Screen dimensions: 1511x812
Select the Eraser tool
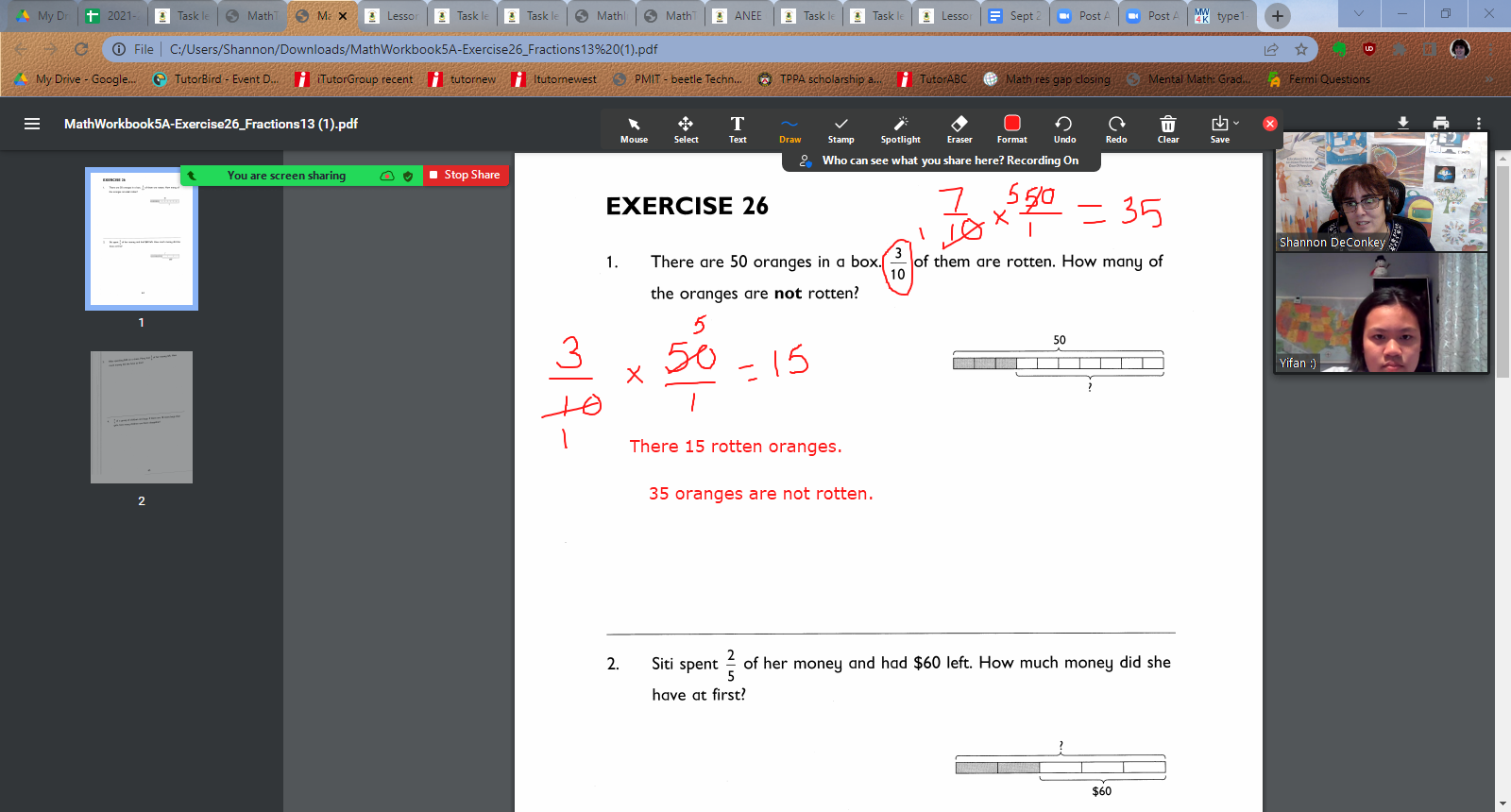pyautogui.click(x=959, y=129)
